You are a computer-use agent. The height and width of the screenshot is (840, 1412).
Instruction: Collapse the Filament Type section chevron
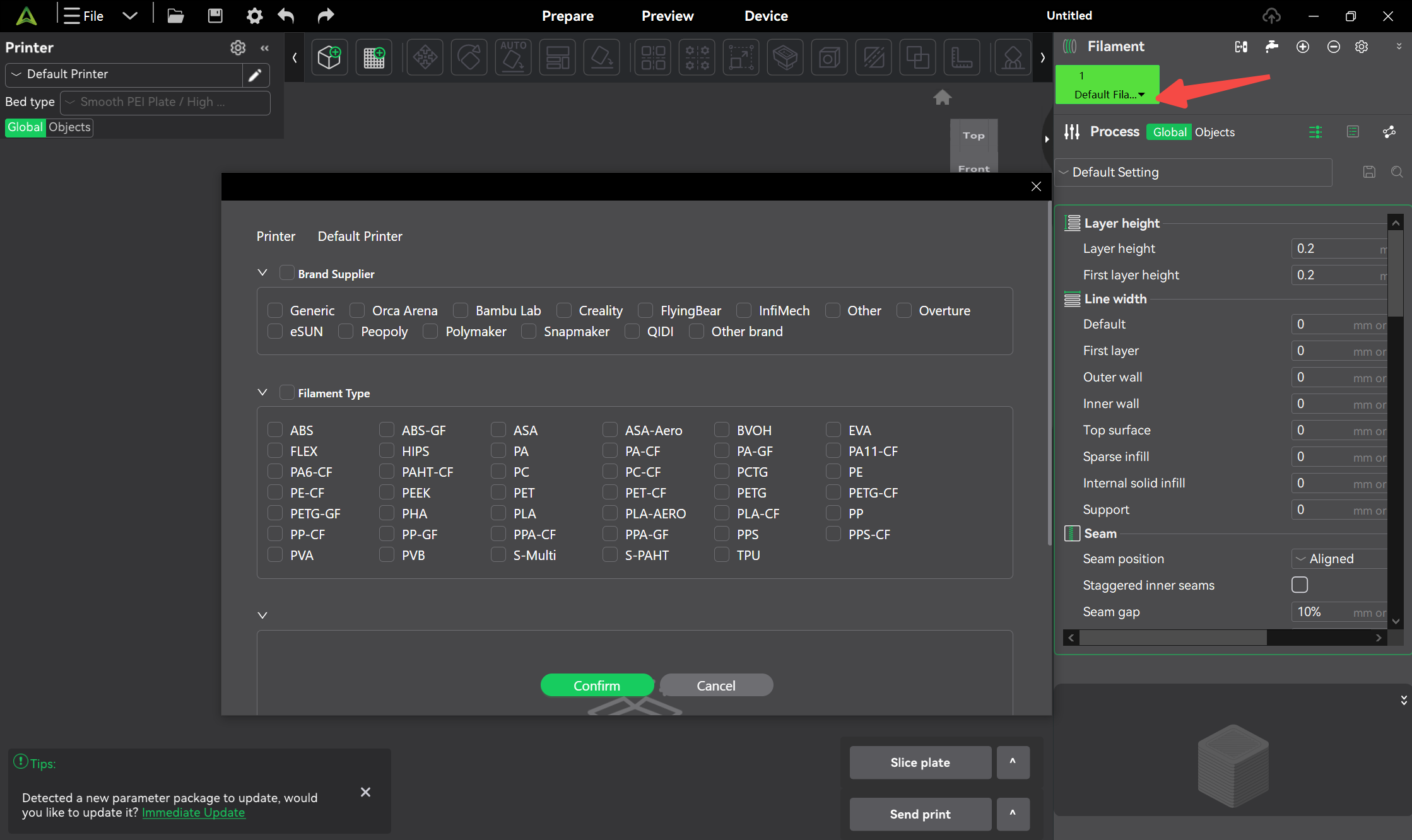pos(262,392)
